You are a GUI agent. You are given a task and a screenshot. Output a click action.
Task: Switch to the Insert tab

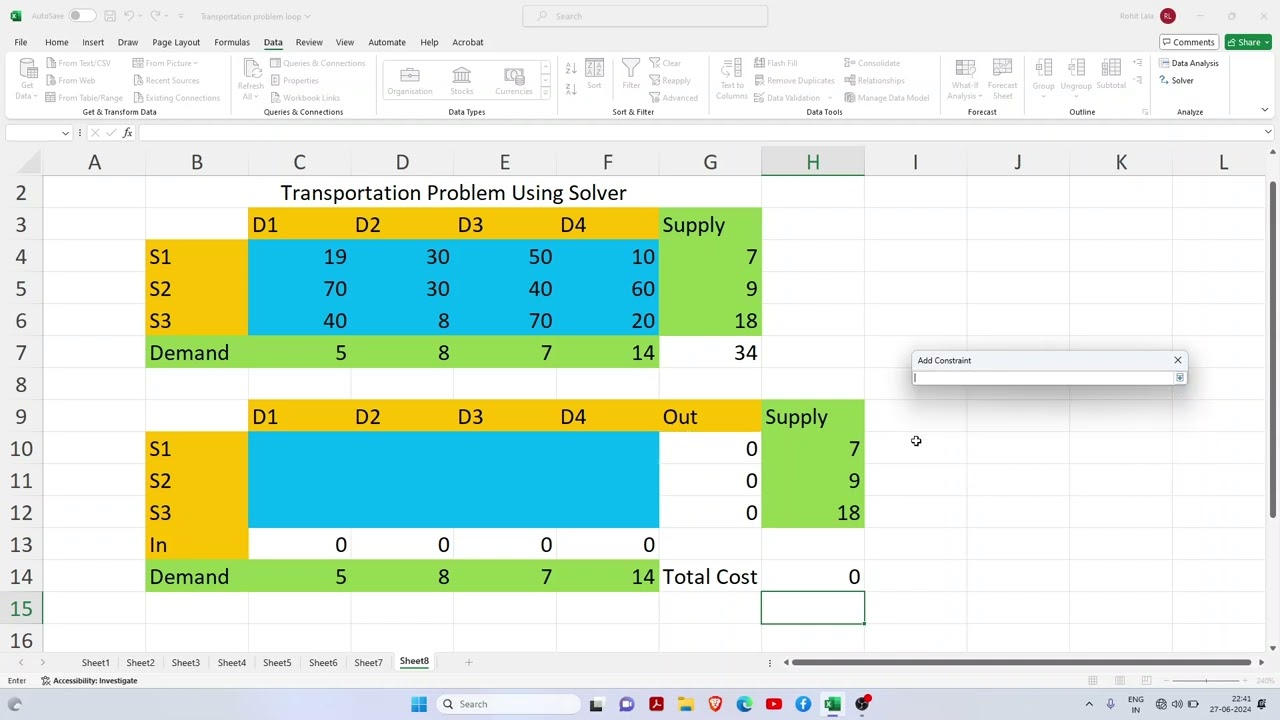point(93,42)
